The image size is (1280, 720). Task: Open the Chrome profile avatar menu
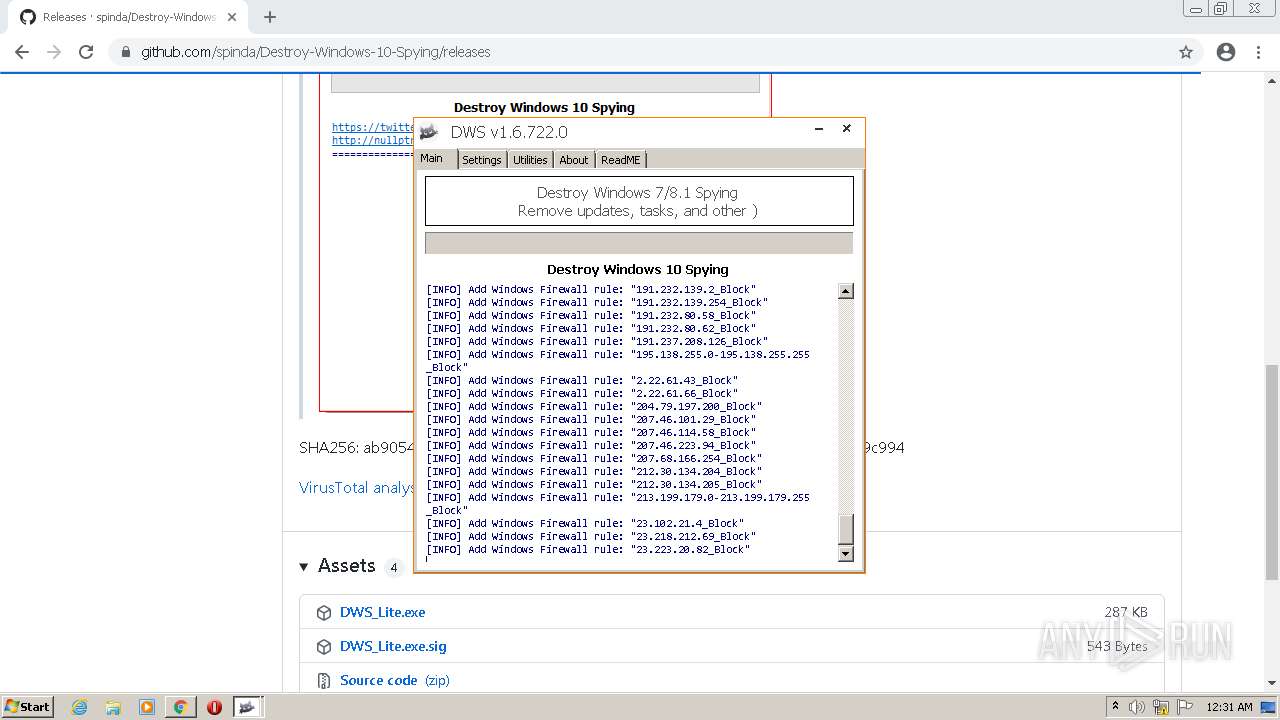[1226, 52]
